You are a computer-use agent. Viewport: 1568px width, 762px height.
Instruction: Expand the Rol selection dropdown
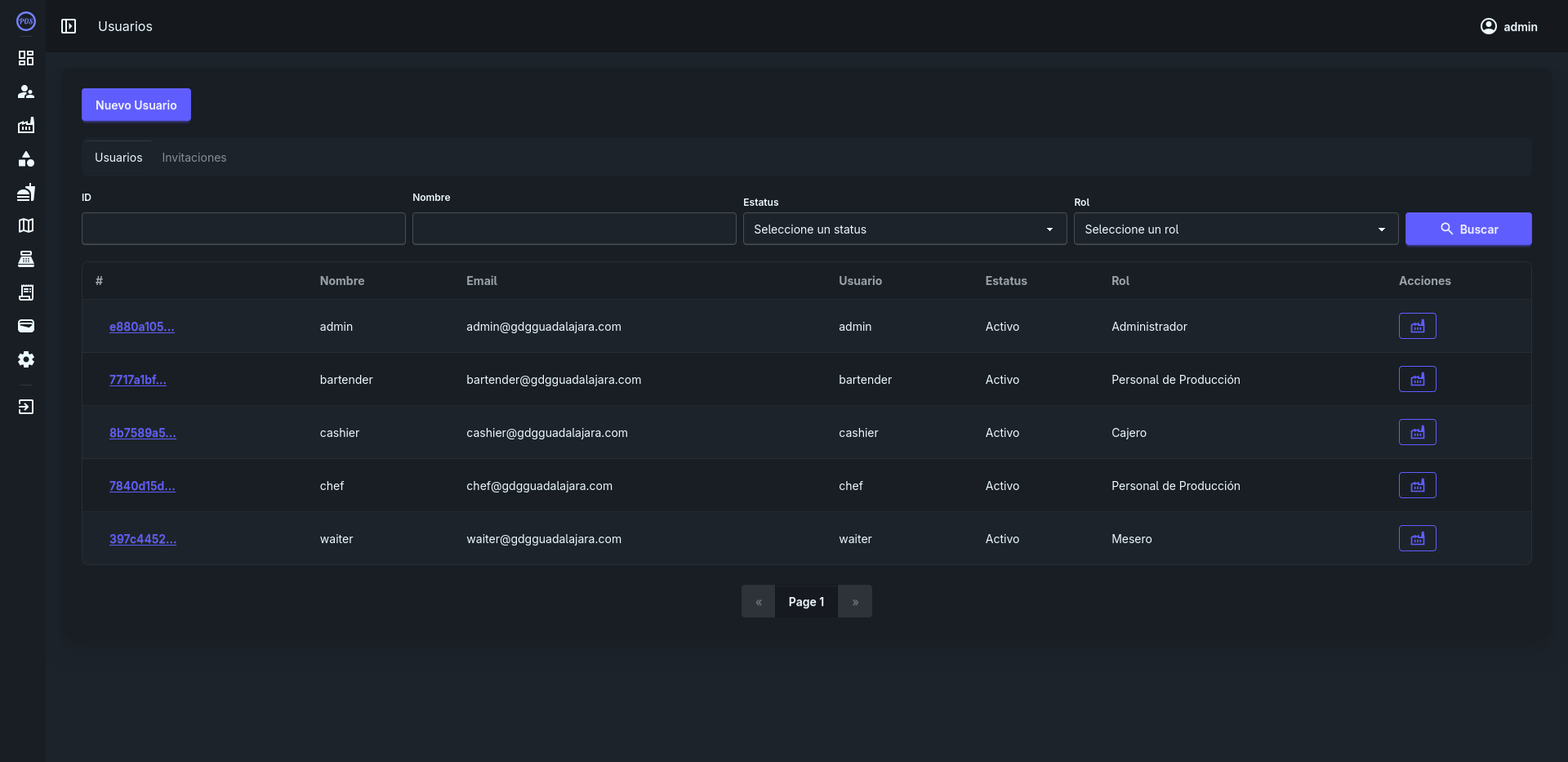click(x=1235, y=229)
